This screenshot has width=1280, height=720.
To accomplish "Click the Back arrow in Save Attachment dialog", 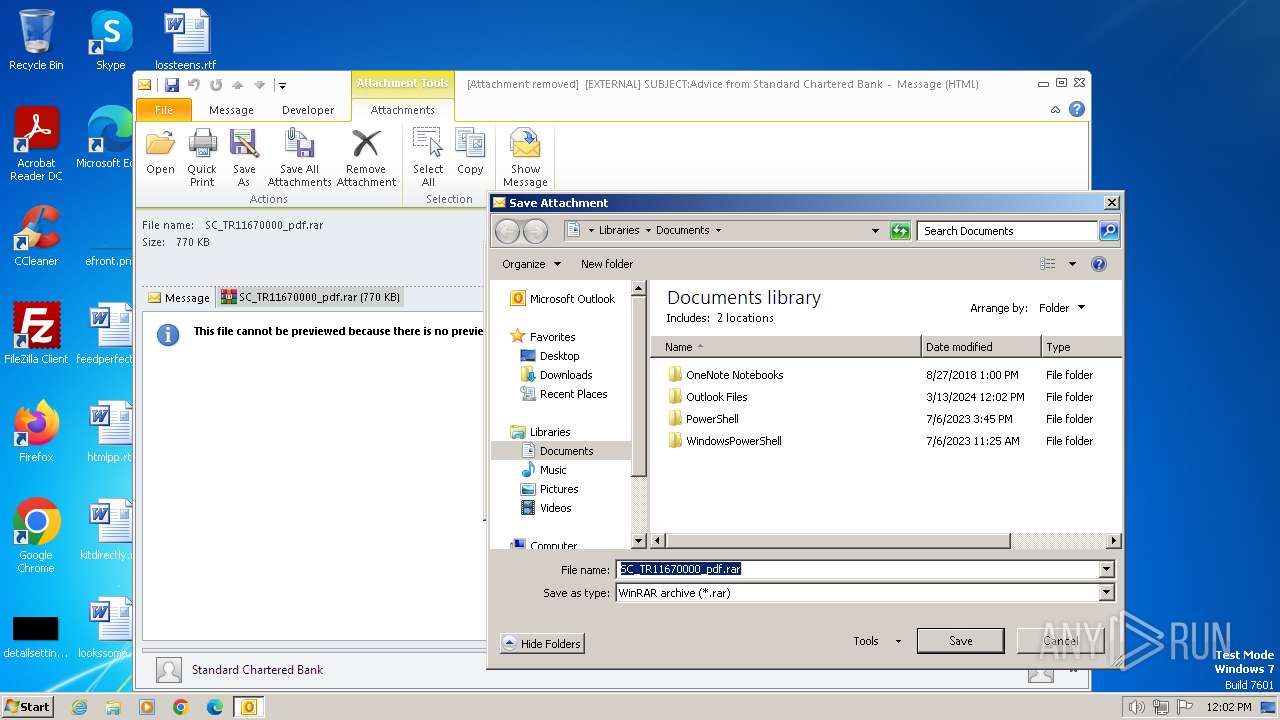I will coord(508,231).
